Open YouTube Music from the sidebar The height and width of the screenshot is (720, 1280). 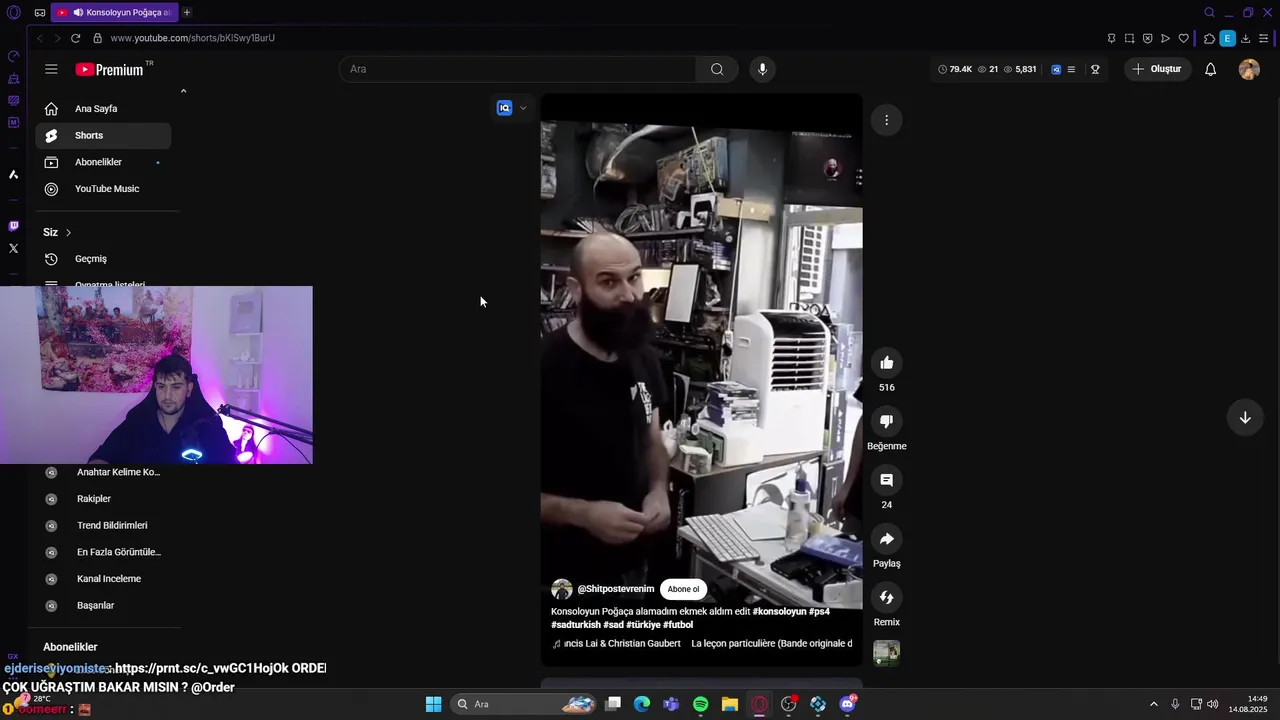click(x=103, y=189)
